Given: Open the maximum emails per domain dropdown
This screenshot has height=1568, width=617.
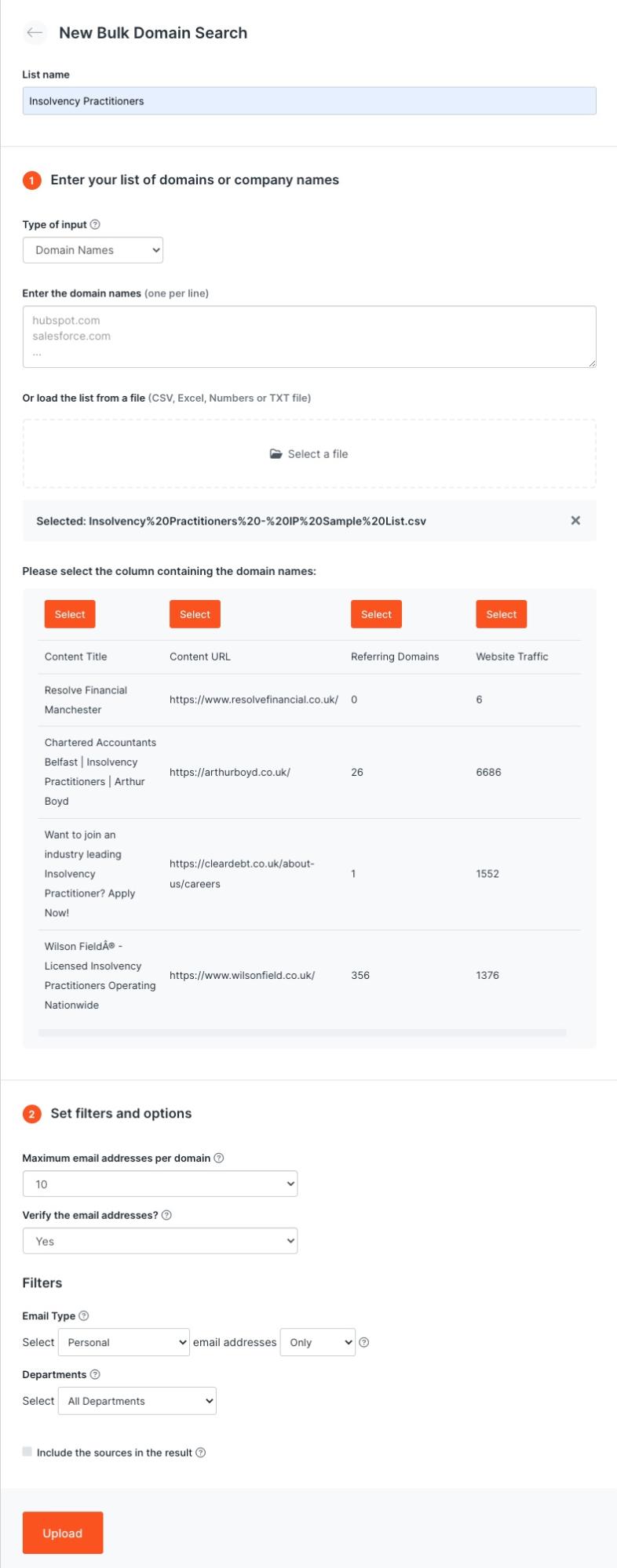Looking at the screenshot, I should pyautogui.click(x=160, y=1183).
